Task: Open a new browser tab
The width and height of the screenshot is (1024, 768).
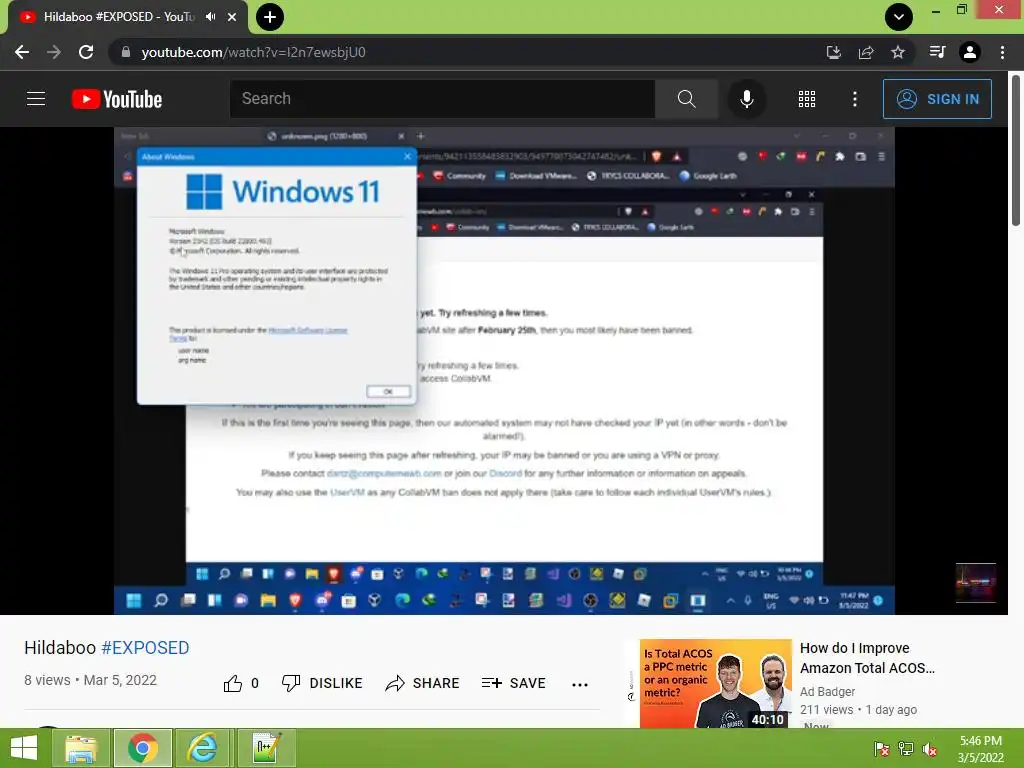Action: (270, 17)
